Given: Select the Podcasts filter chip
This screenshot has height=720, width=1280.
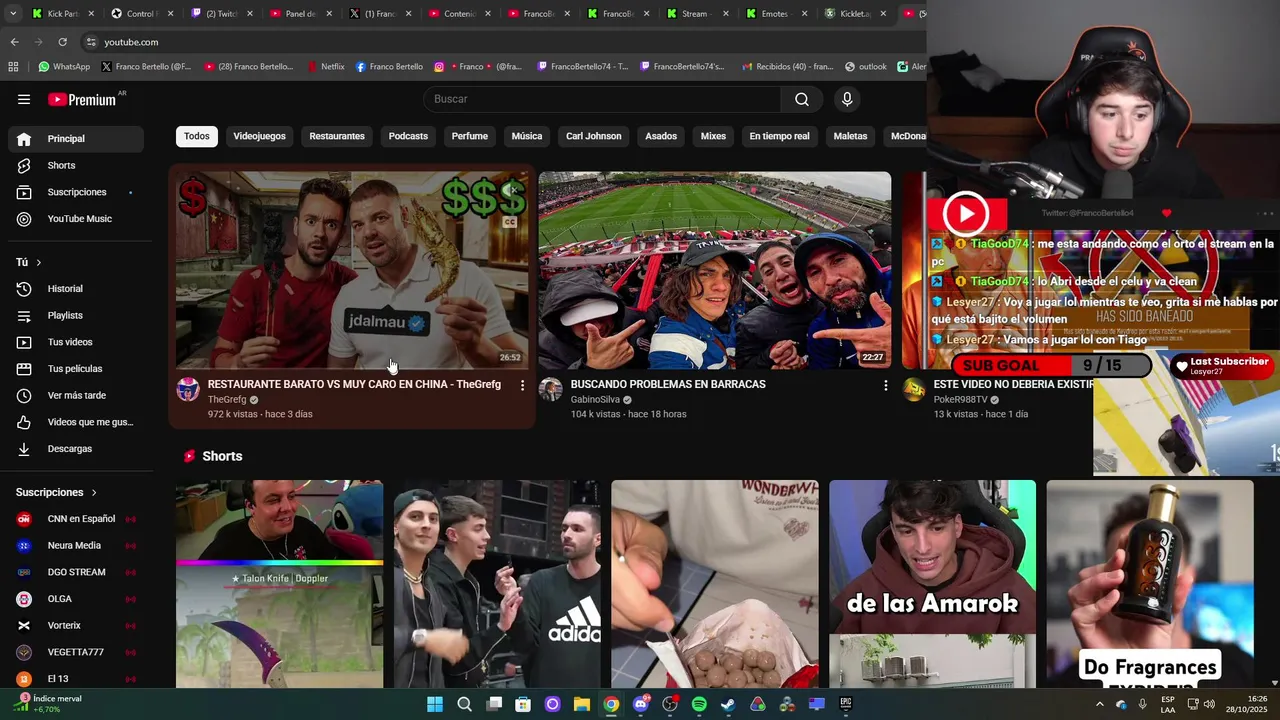Looking at the screenshot, I should tap(408, 136).
